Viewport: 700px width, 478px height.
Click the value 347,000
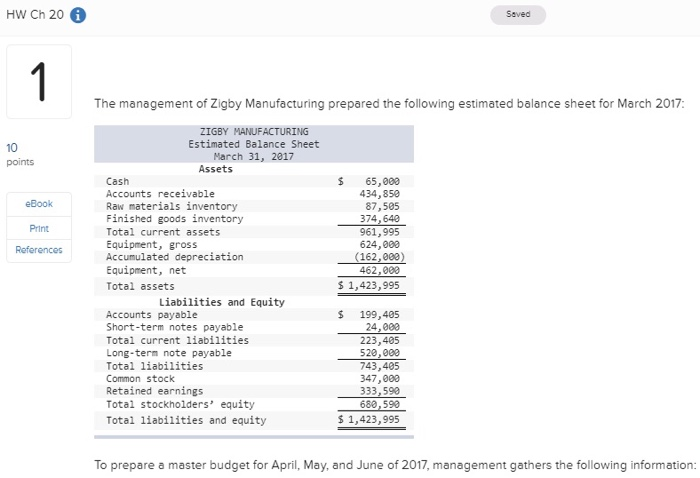click(x=379, y=379)
